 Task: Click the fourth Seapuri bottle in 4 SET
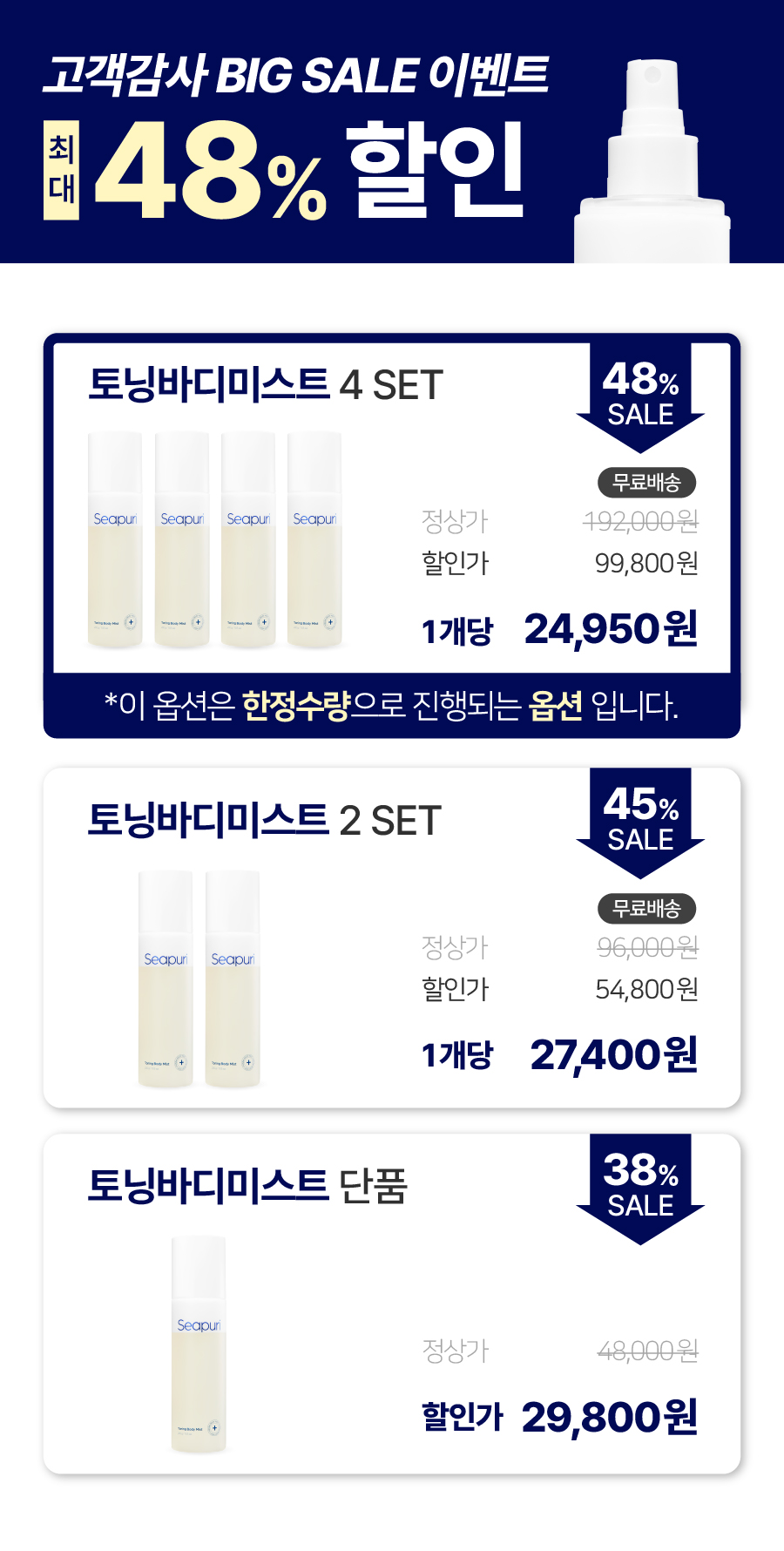314,539
